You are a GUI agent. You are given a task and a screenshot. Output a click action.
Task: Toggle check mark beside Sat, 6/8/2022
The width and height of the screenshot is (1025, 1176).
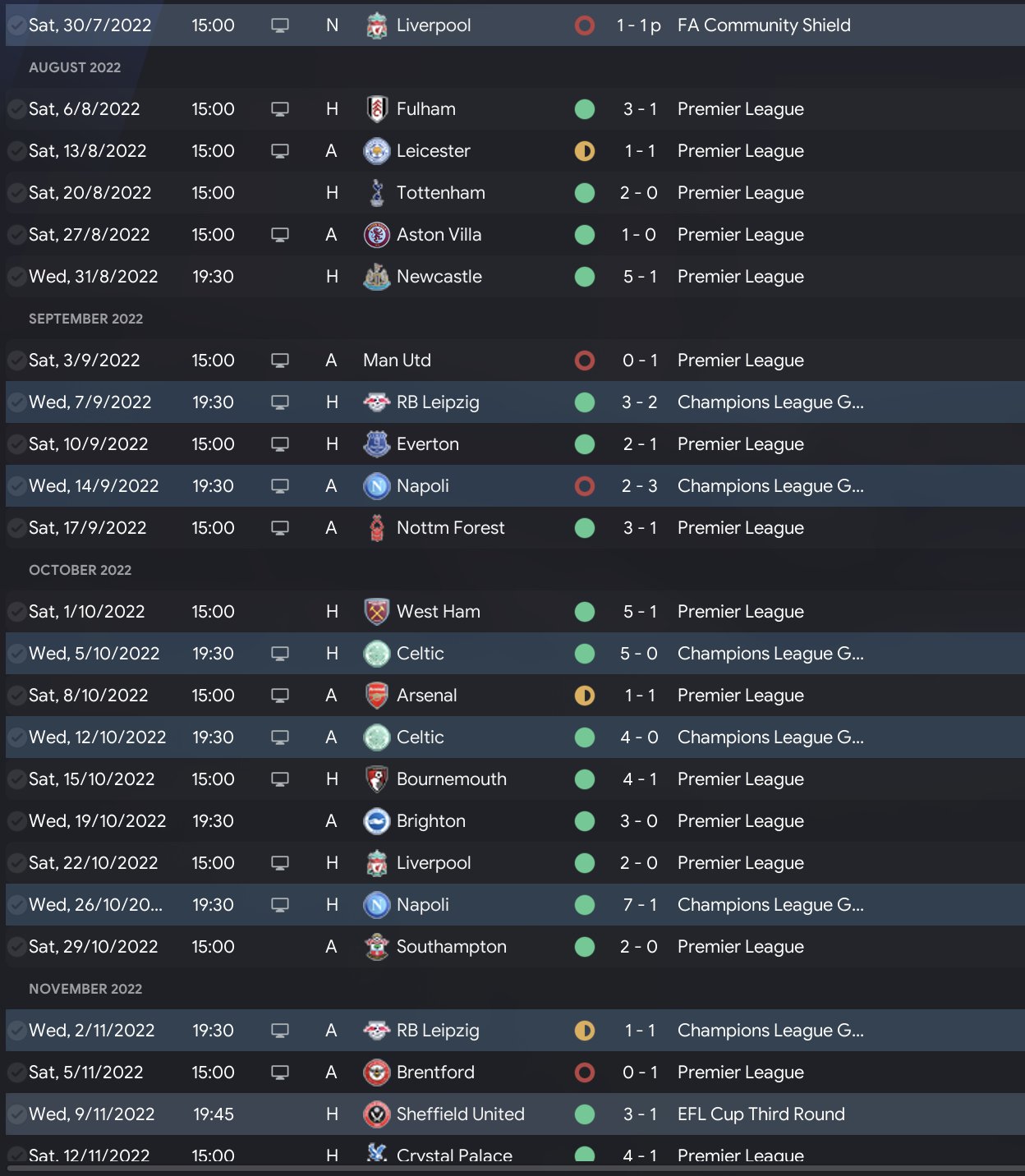pyautogui.click(x=16, y=109)
